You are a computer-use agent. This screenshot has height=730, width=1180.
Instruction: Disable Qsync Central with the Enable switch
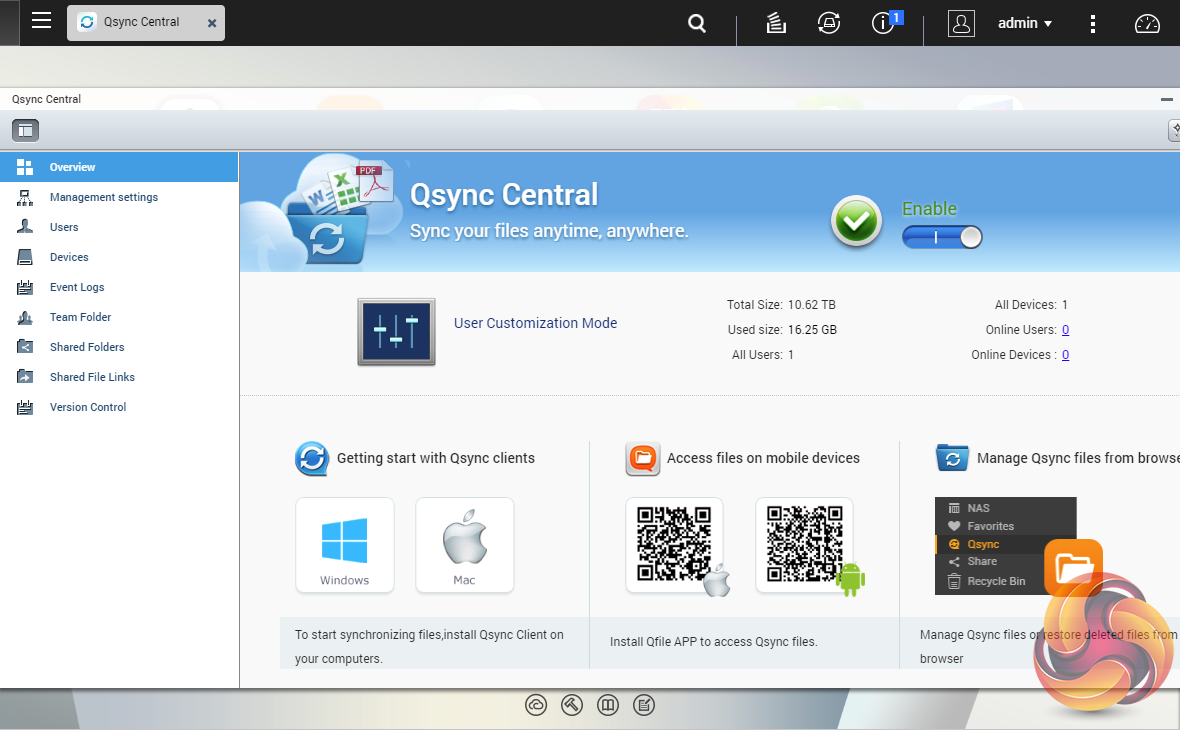pos(942,237)
